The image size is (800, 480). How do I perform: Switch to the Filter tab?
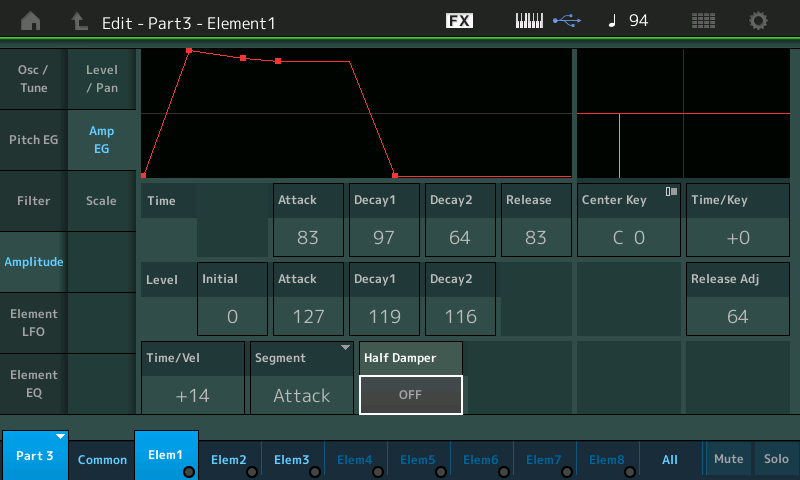[x=33, y=201]
